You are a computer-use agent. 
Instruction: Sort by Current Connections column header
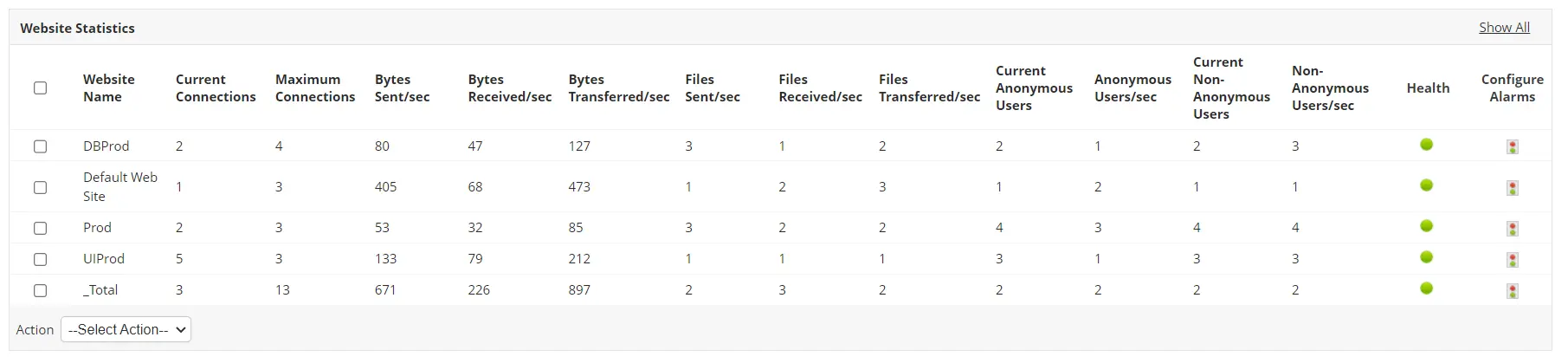click(216, 88)
